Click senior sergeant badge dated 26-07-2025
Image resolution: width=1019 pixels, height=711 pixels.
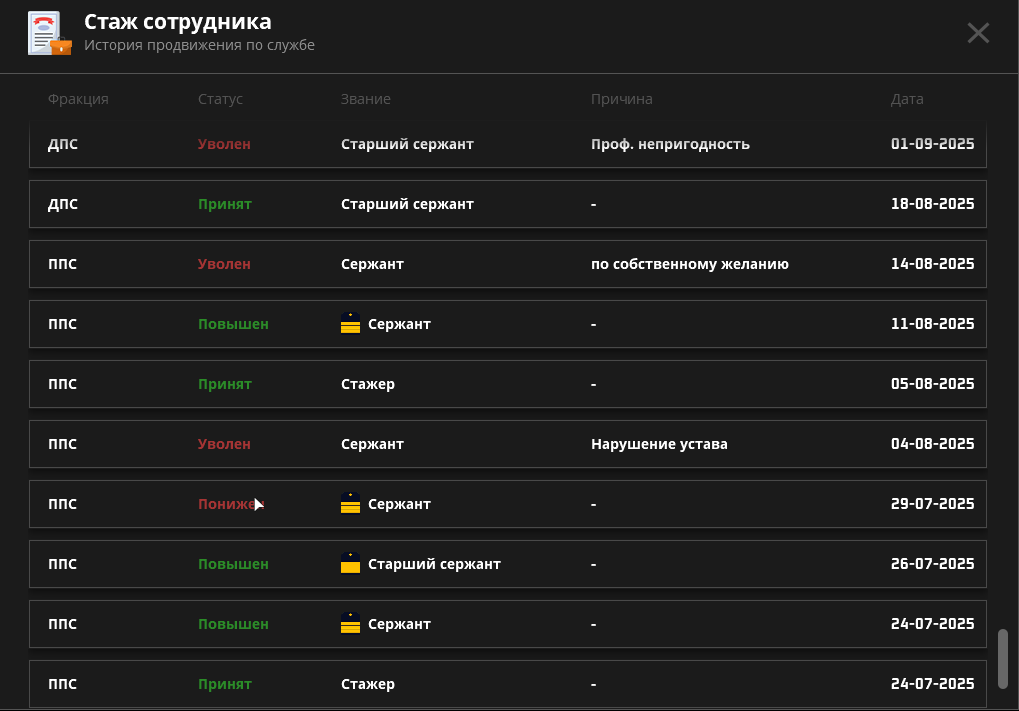point(350,564)
